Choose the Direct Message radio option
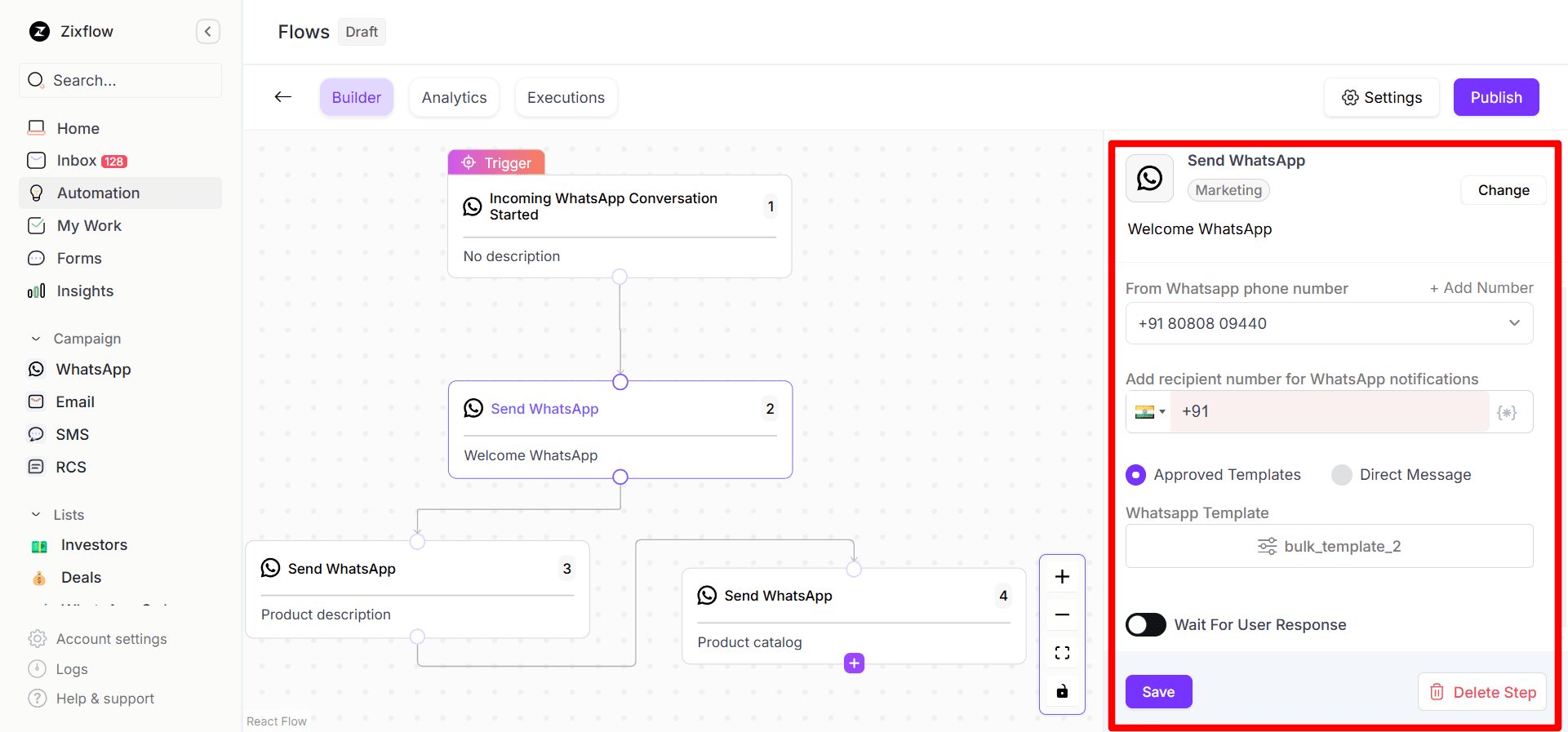 point(1342,475)
